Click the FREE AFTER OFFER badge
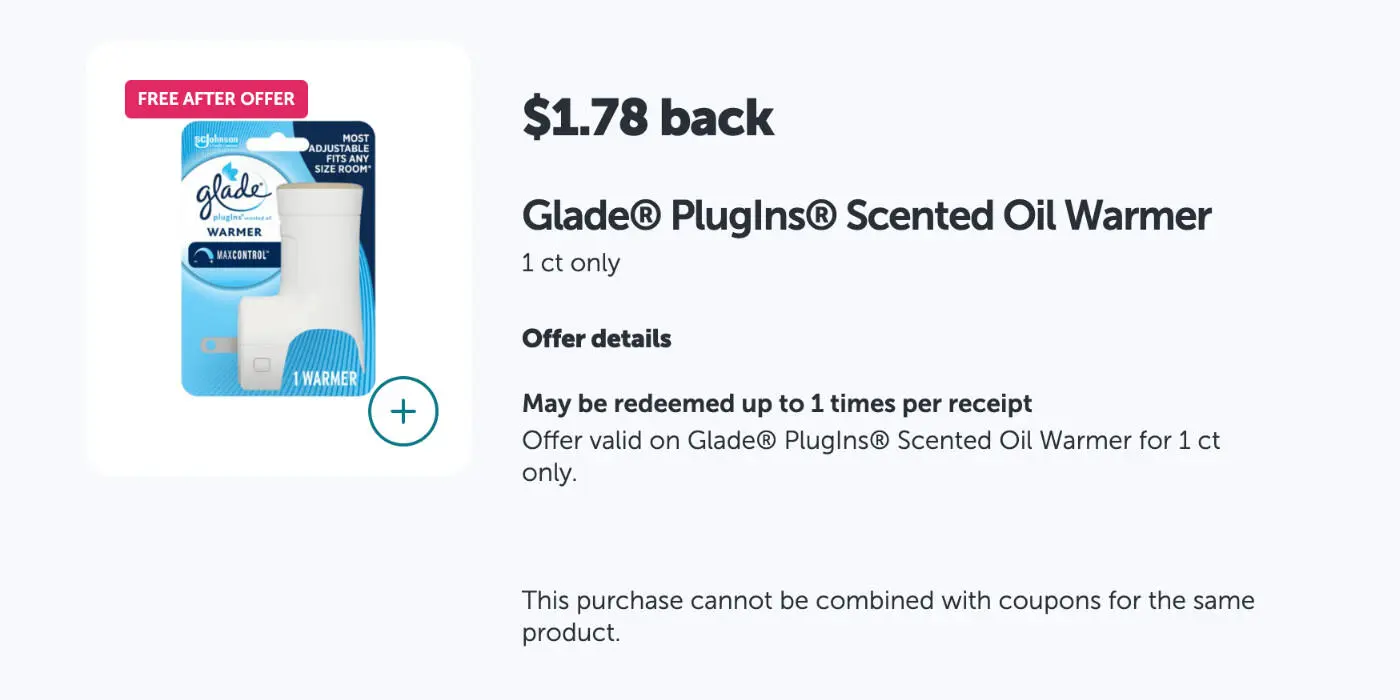Image resolution: width=1400 pixels, height=700 pixels. point(216,99)
